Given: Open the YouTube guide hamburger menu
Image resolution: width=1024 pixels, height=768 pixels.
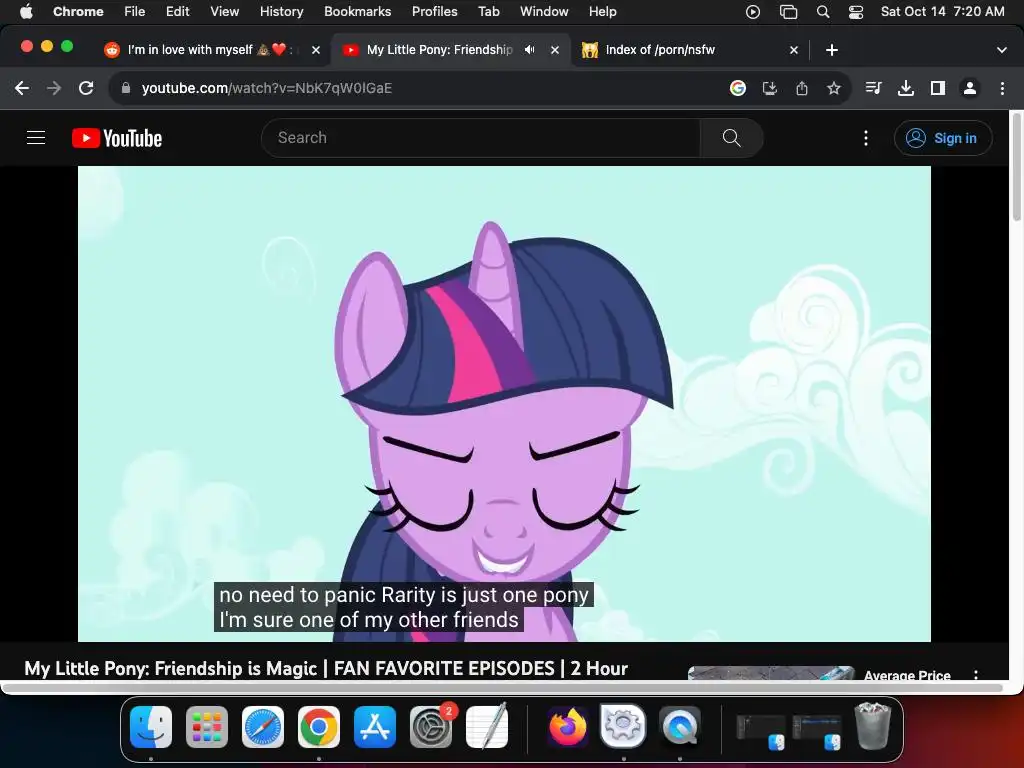Looking at the screenshot, I should click(x=36, y=138).
